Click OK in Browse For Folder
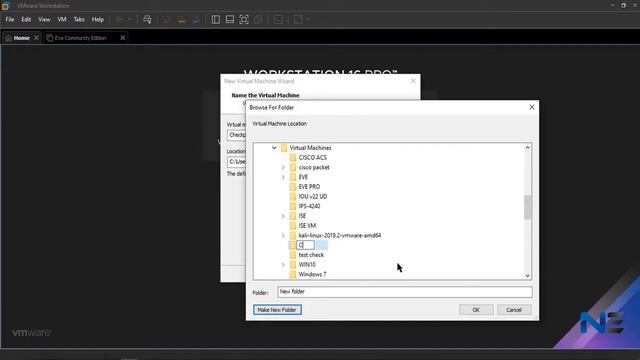640x360 pixels. point(476,310)
